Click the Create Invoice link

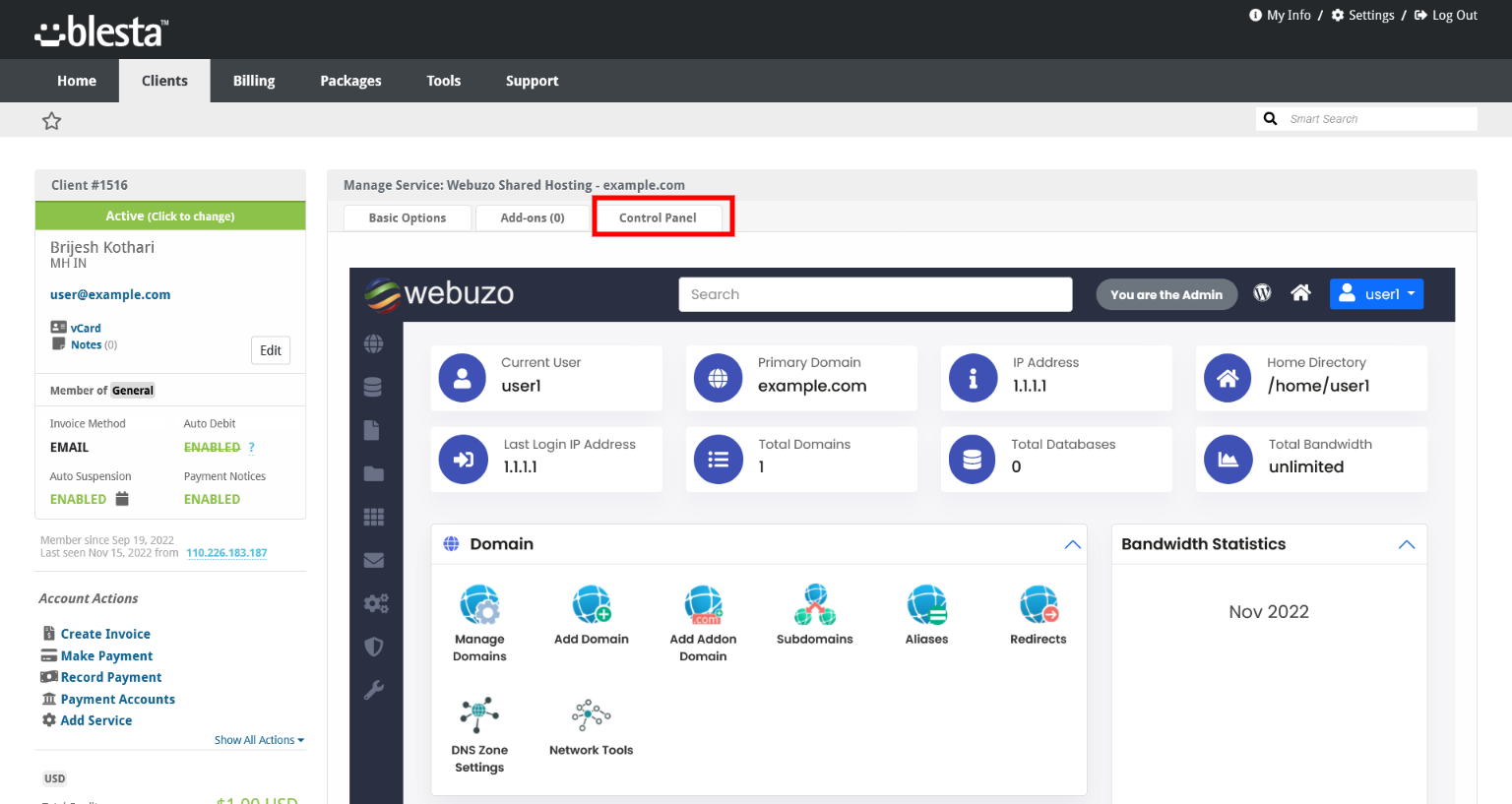pyautogui.click(x=105, y=634)
